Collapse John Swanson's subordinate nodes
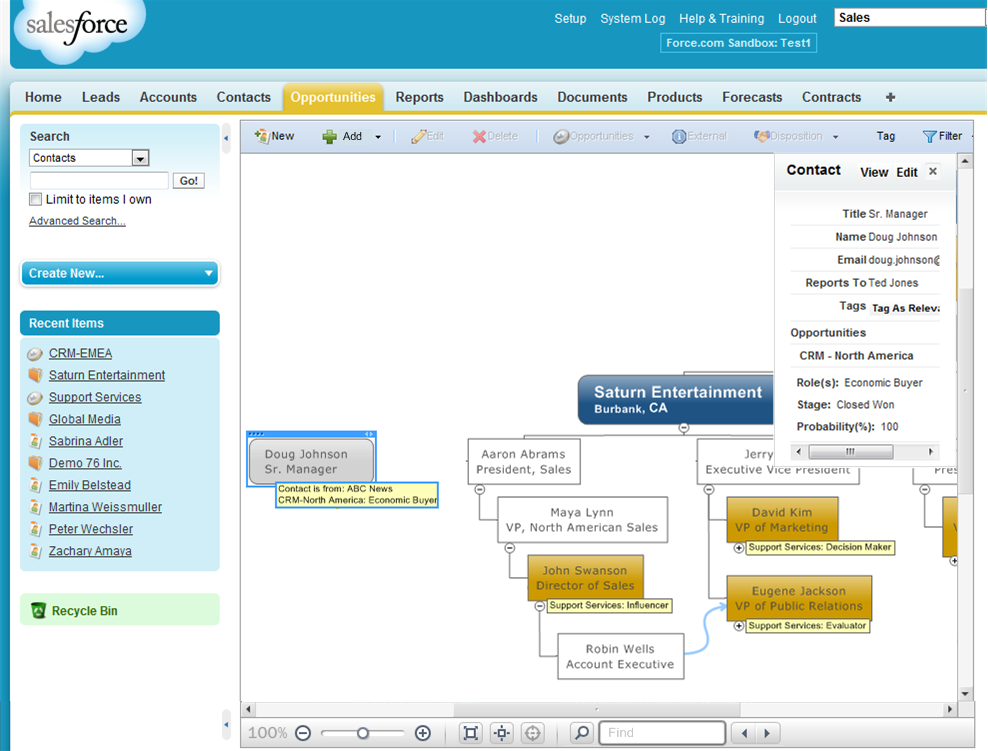Viewport: 988px width, 751px height. pyautogui.click(x=539, y=606)
